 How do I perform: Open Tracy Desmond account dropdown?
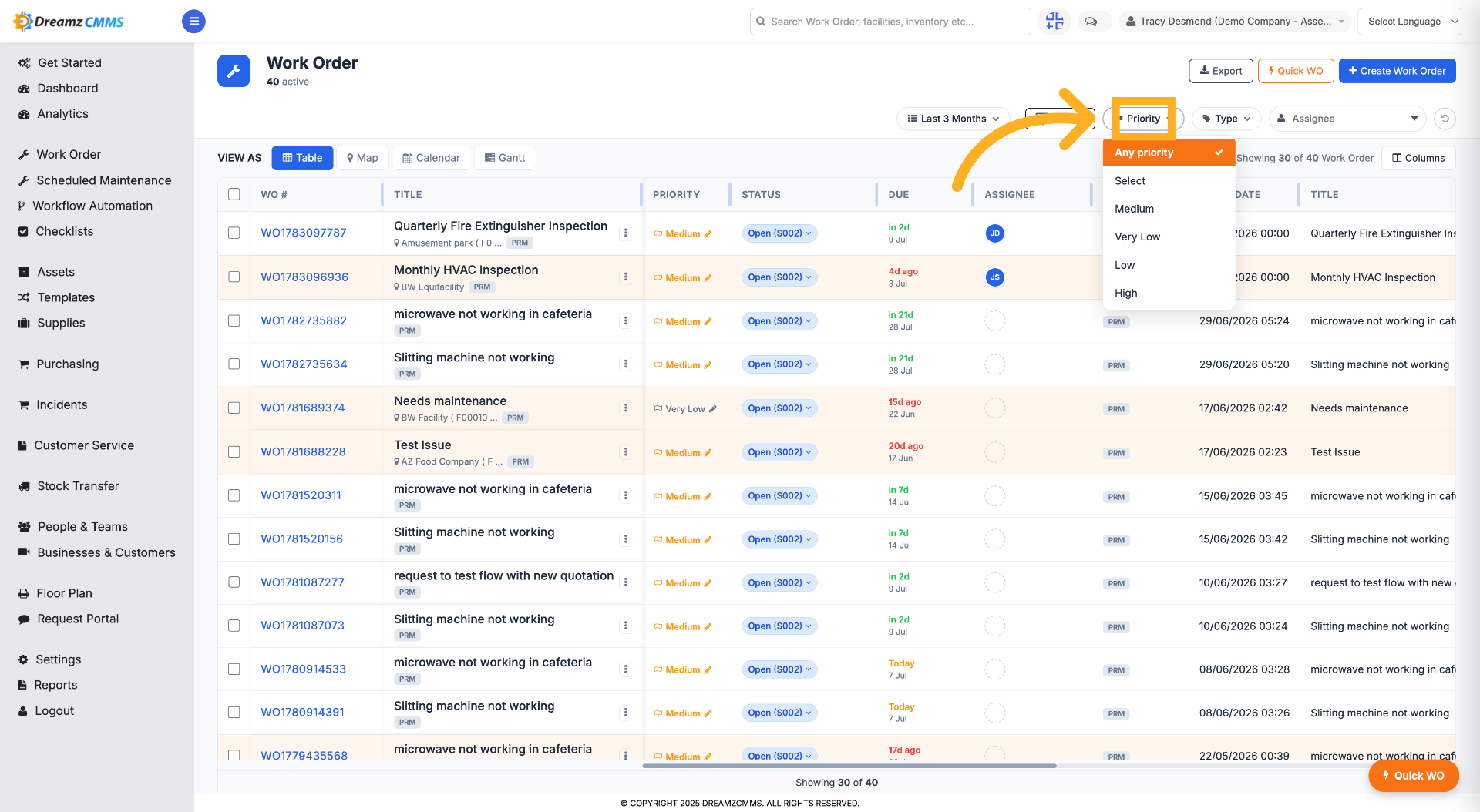tap(1235, 22)
